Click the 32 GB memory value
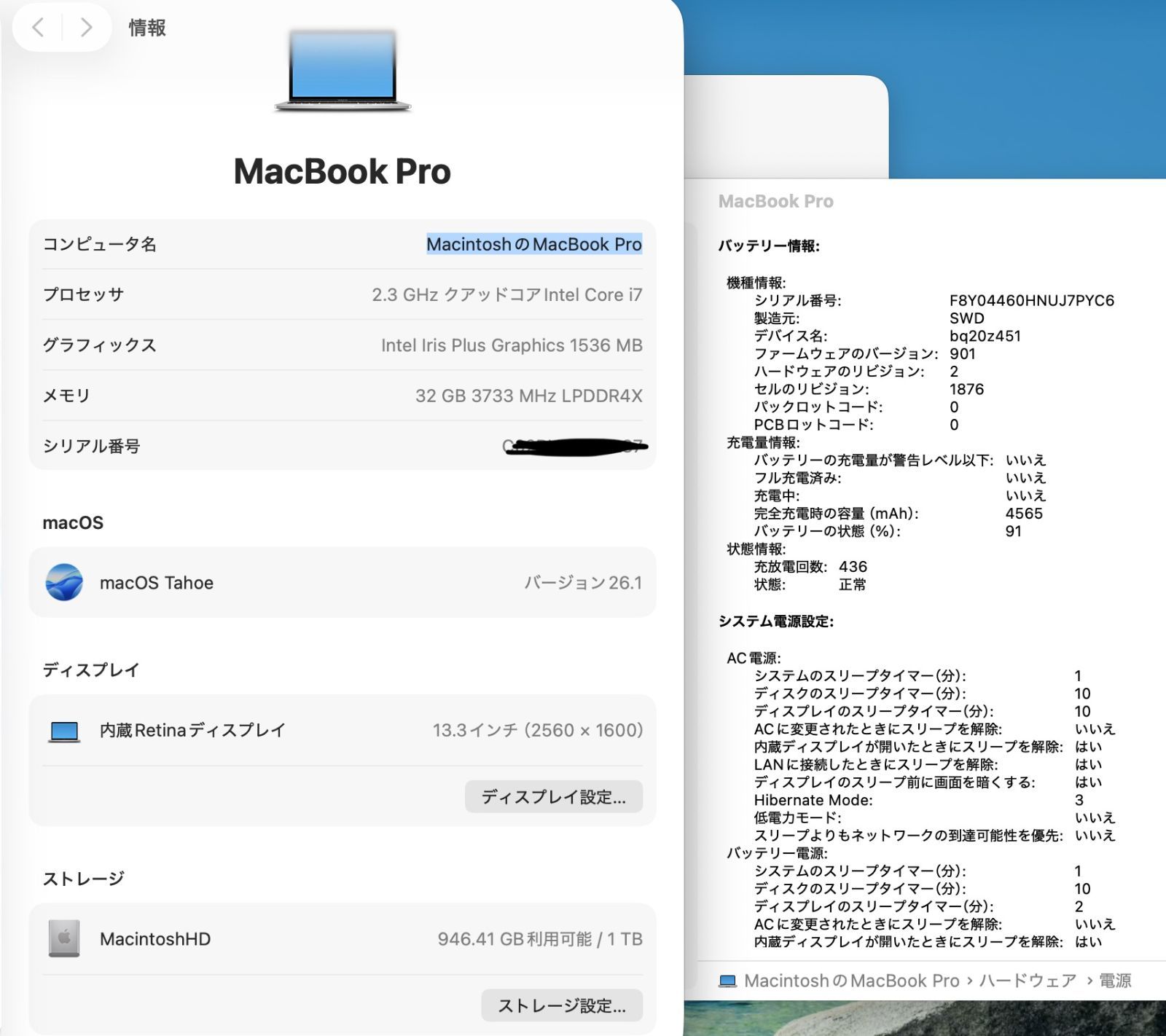 [528, 396]
